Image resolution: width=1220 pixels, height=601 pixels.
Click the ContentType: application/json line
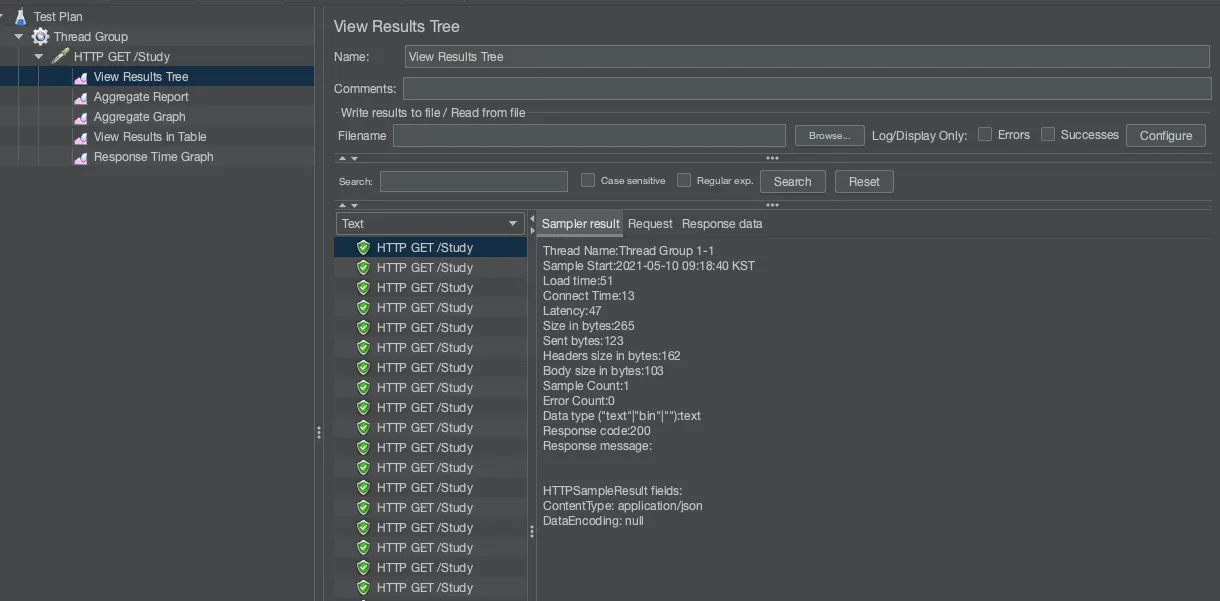623,506
